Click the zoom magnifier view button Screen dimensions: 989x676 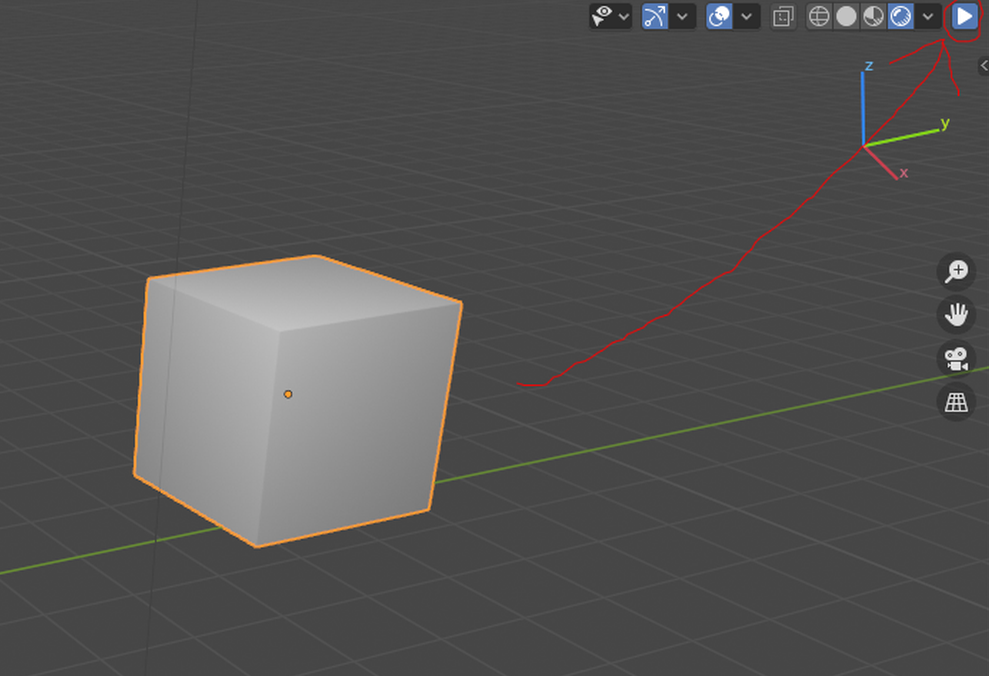click(x=956, y=272)
